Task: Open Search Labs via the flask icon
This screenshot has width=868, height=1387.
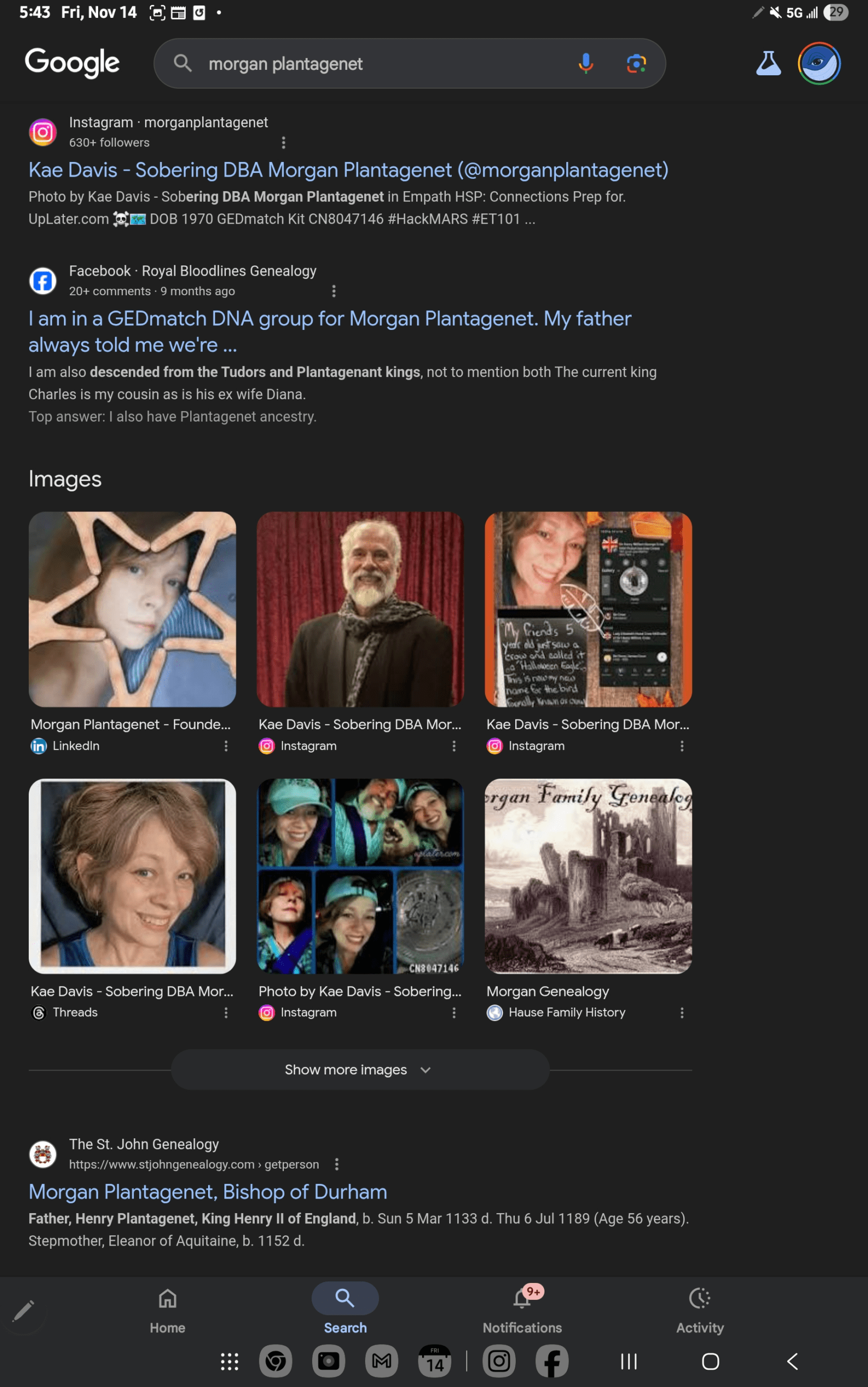Action: (x=768, y=63)
